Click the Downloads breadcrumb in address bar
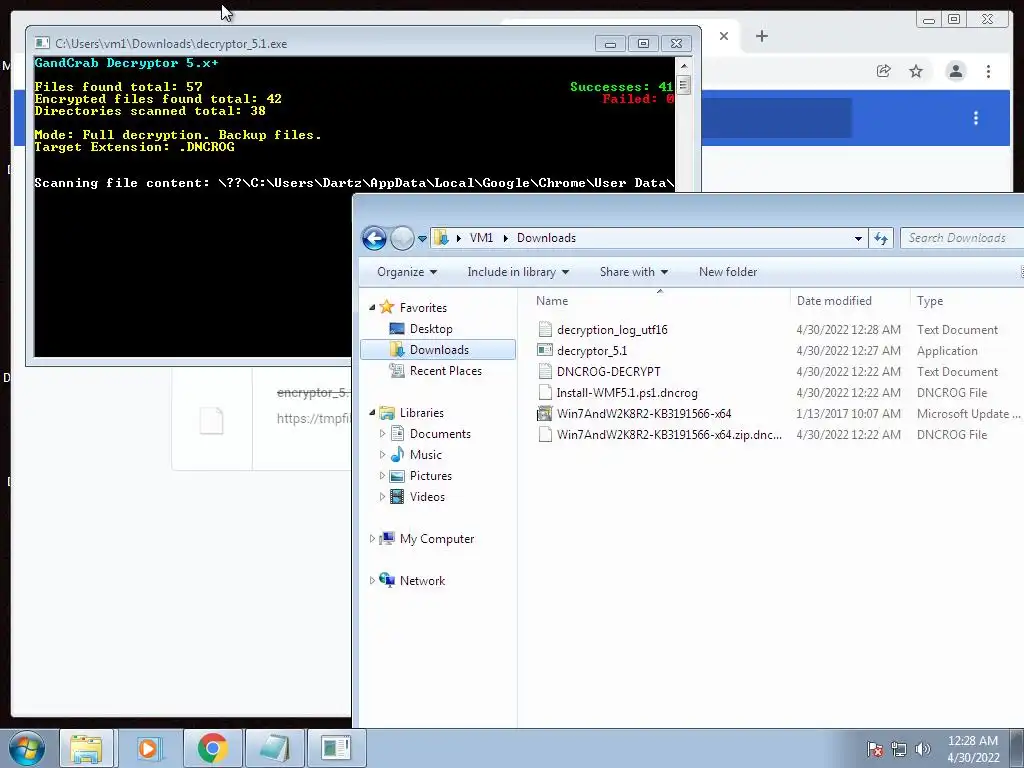Image resolution: width=1024 pixels, height=768 pixels. (546, 238)
